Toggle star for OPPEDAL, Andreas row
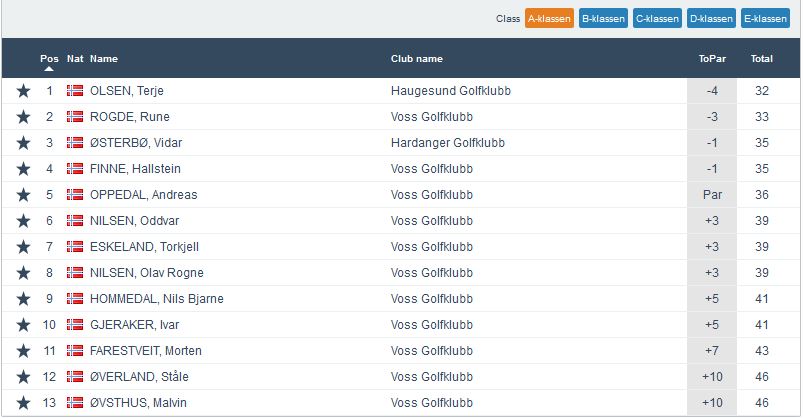The width and height of the screenshot is (803, 418). [23, 195]
